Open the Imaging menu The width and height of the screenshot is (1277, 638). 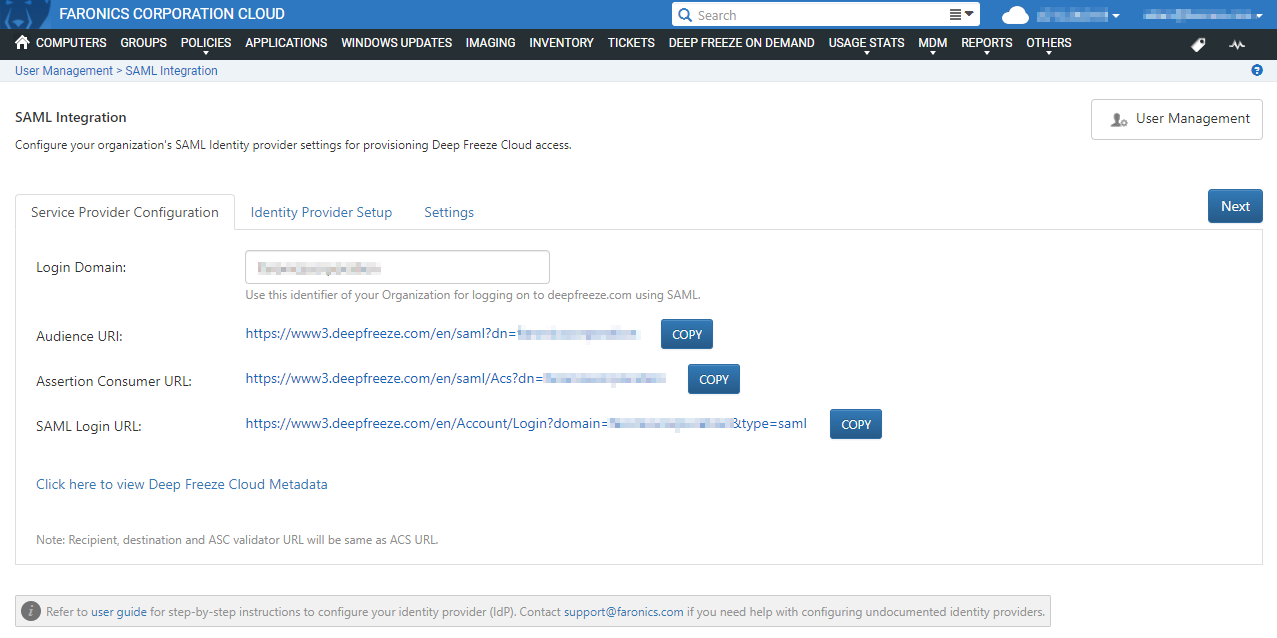[x=491, y=43]
